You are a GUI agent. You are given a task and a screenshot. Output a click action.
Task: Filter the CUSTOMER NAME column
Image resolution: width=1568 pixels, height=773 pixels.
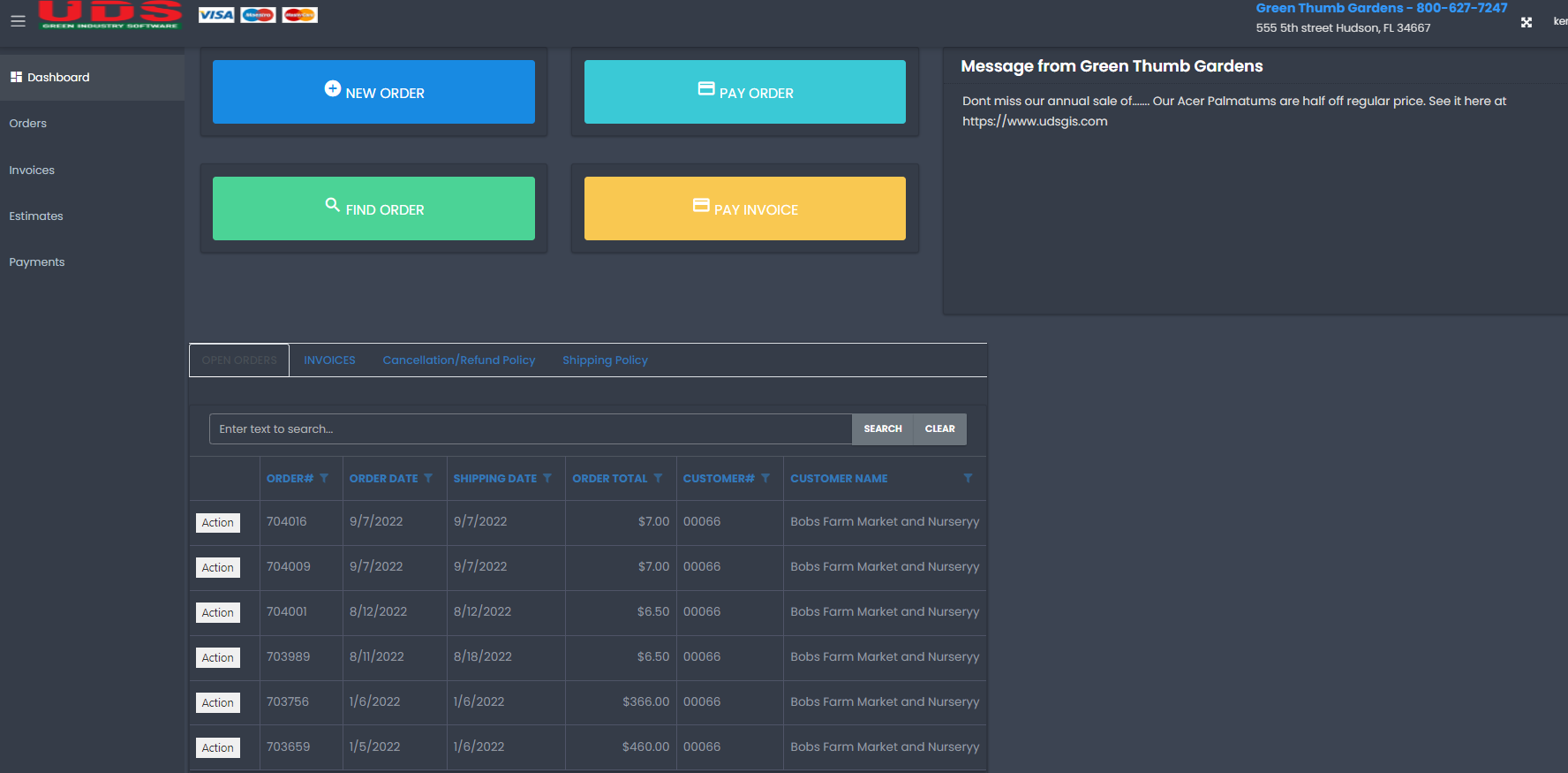[x=968, y=478]
